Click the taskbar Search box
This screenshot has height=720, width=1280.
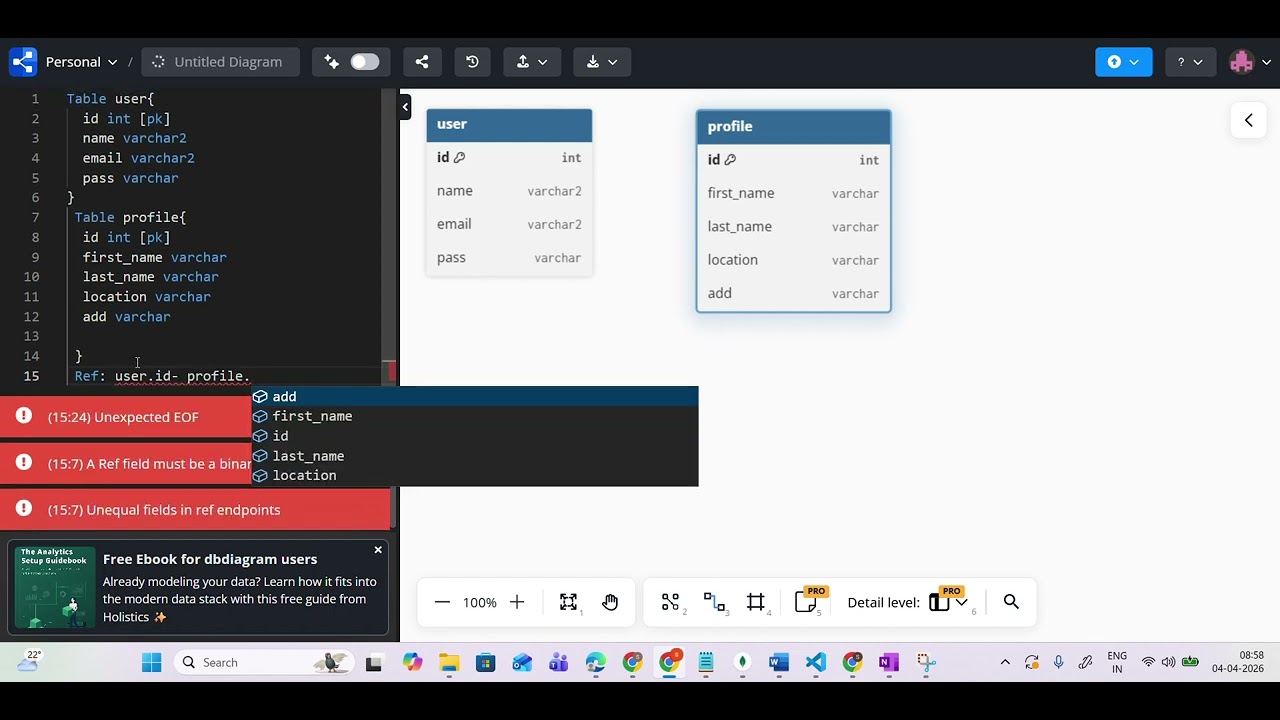point(262,662)
